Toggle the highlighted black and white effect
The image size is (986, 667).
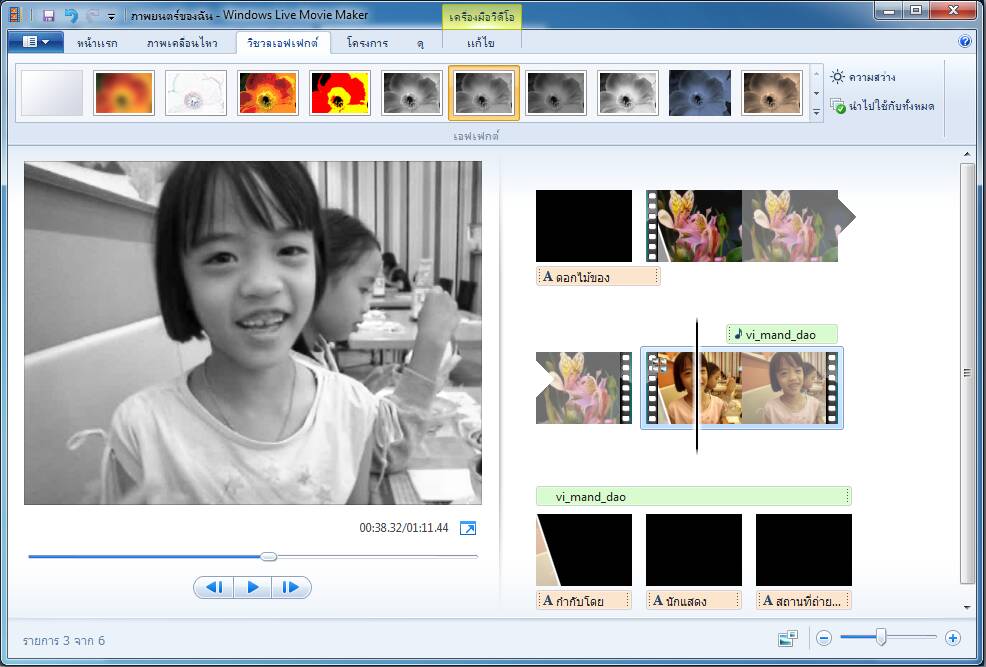(x=484, y=93)
